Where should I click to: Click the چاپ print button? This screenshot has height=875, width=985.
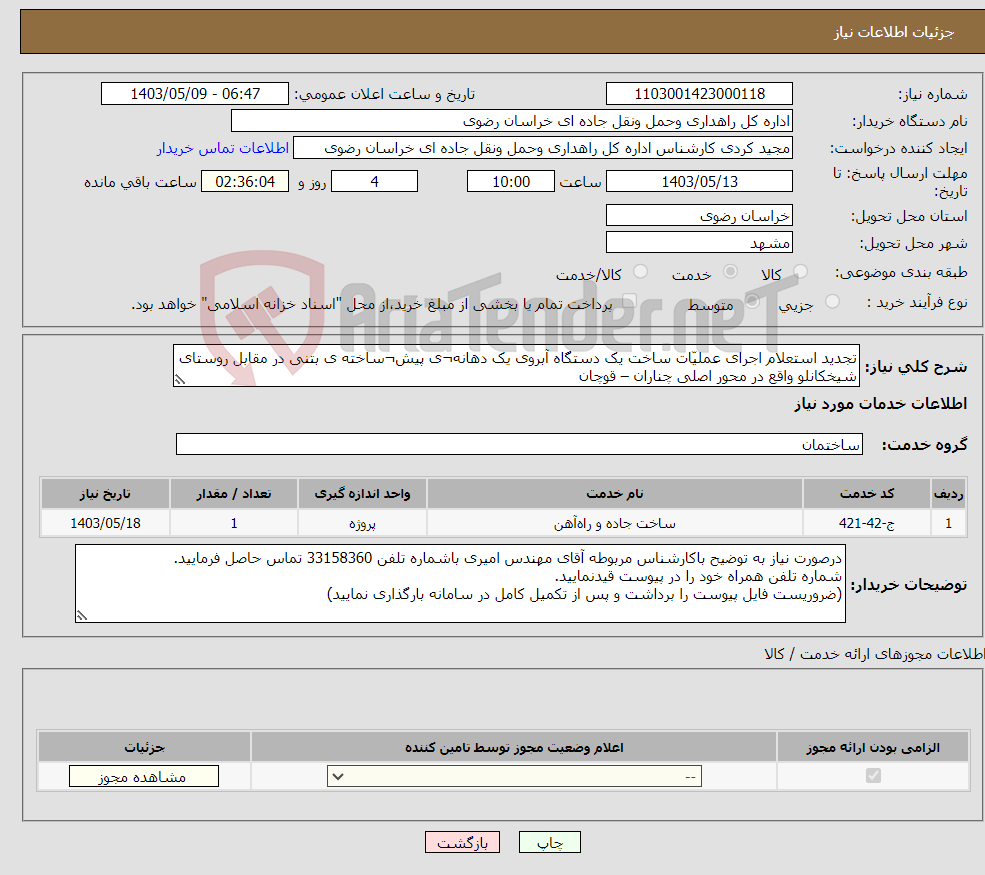550,842
